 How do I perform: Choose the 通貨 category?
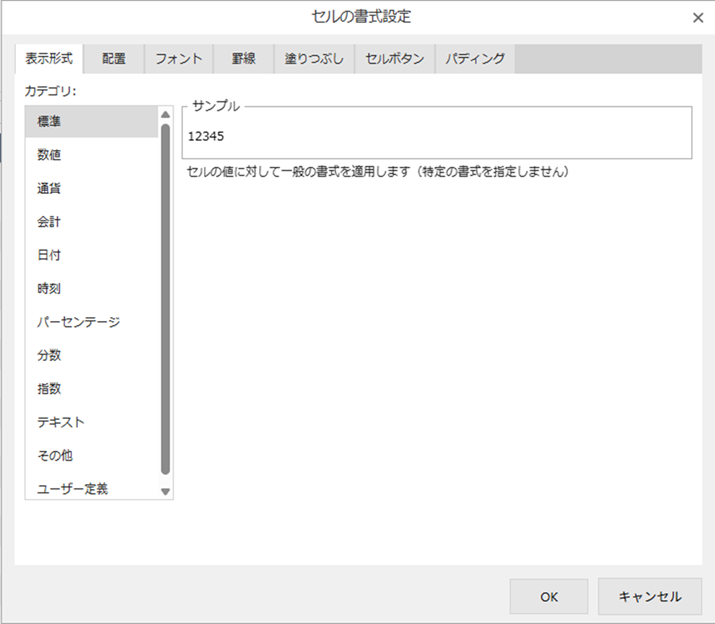pyautogui.click(x=50, y=188)
